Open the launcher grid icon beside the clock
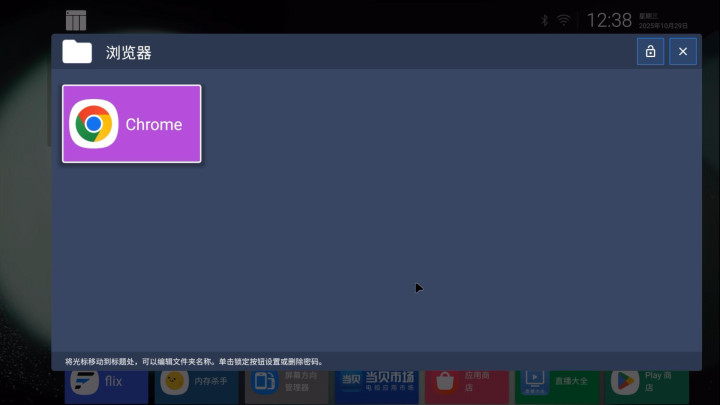The image size is (720, 405). [x=76, y=20]
